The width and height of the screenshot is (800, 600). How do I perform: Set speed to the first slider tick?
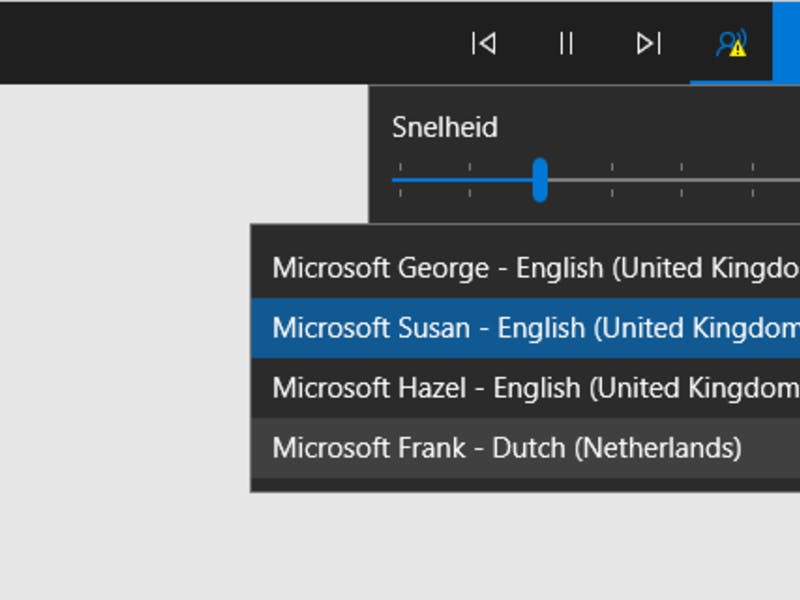(x=400, y=180)
